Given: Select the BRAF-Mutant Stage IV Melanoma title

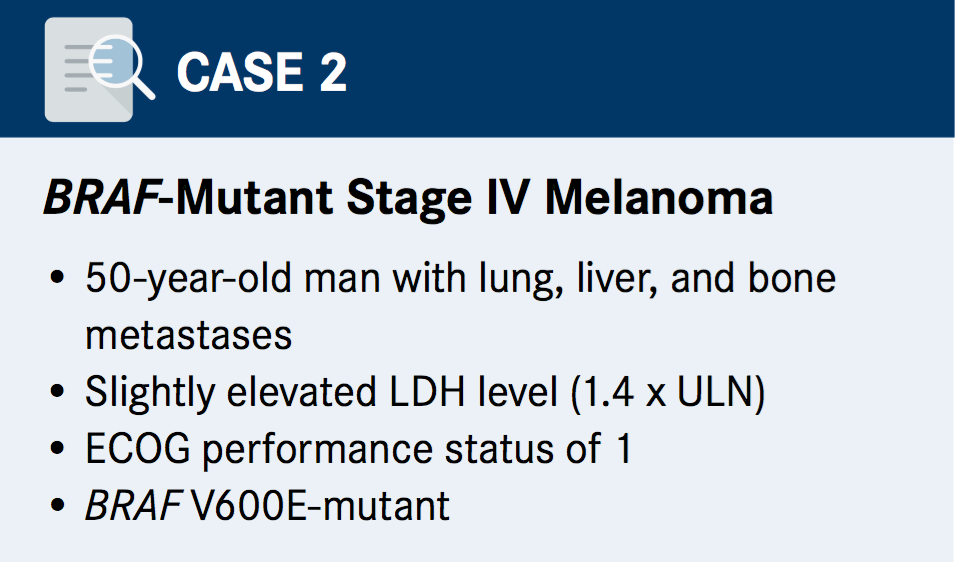Looking at the screenshot, I should pos(408,197).
